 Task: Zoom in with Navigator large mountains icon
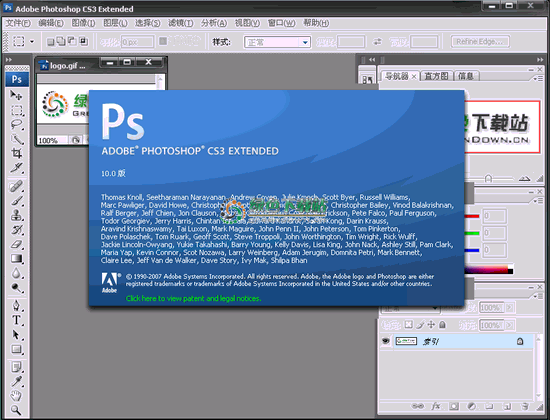coord(524,179)
